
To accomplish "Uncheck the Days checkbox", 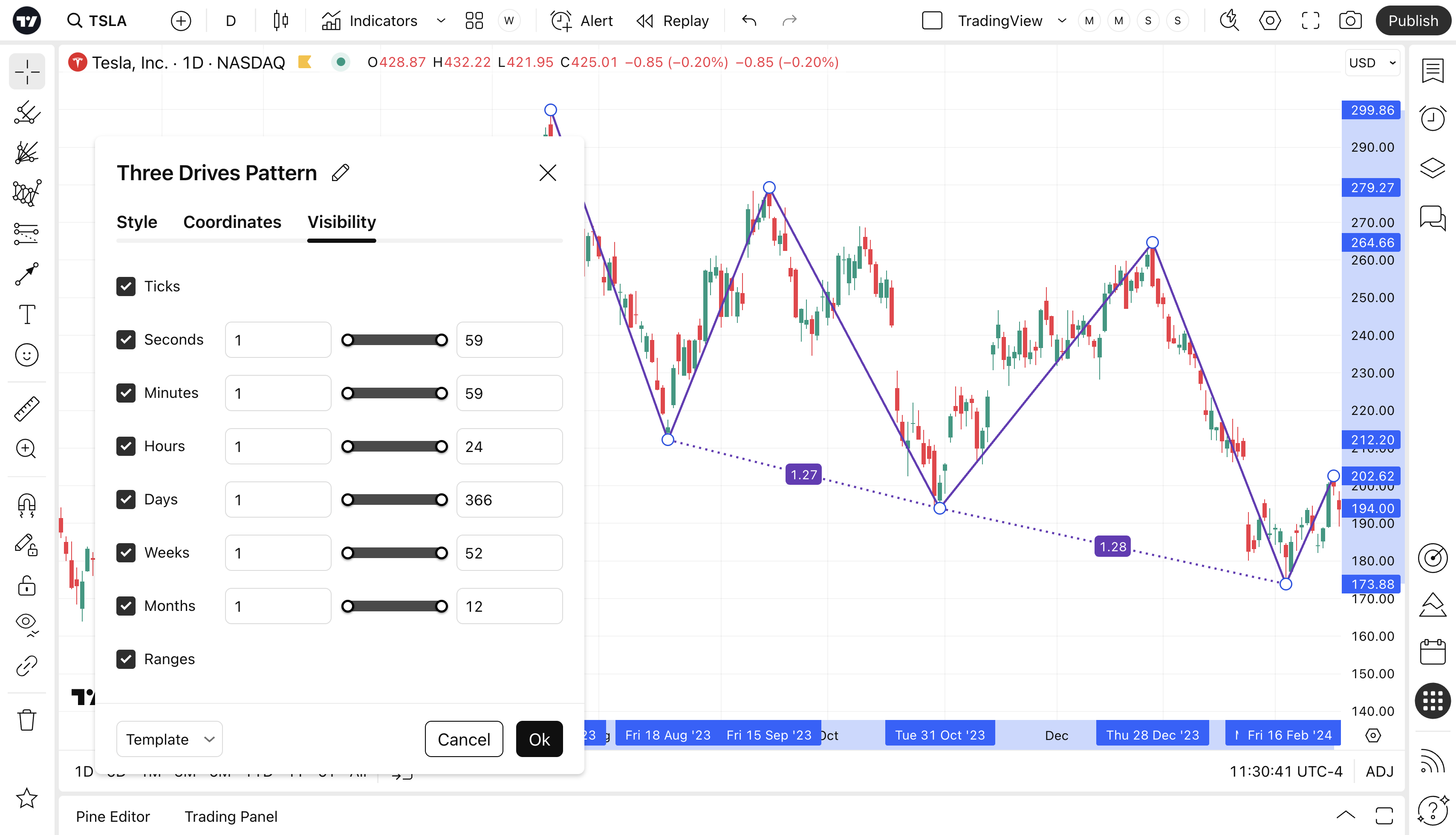I will (126, 499).
